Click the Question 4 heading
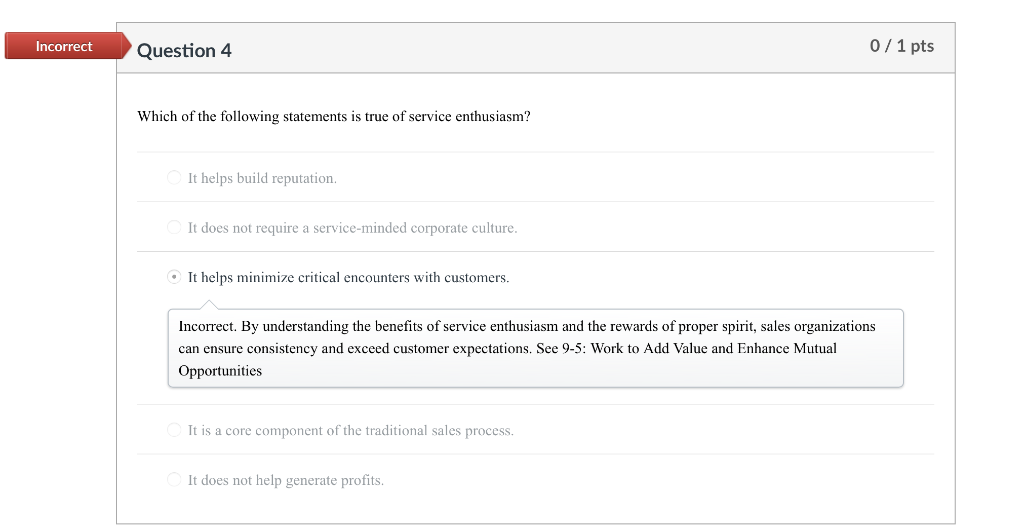This screenshot has height=529, width=1024. pyautogui.click(x=184, y=50)
